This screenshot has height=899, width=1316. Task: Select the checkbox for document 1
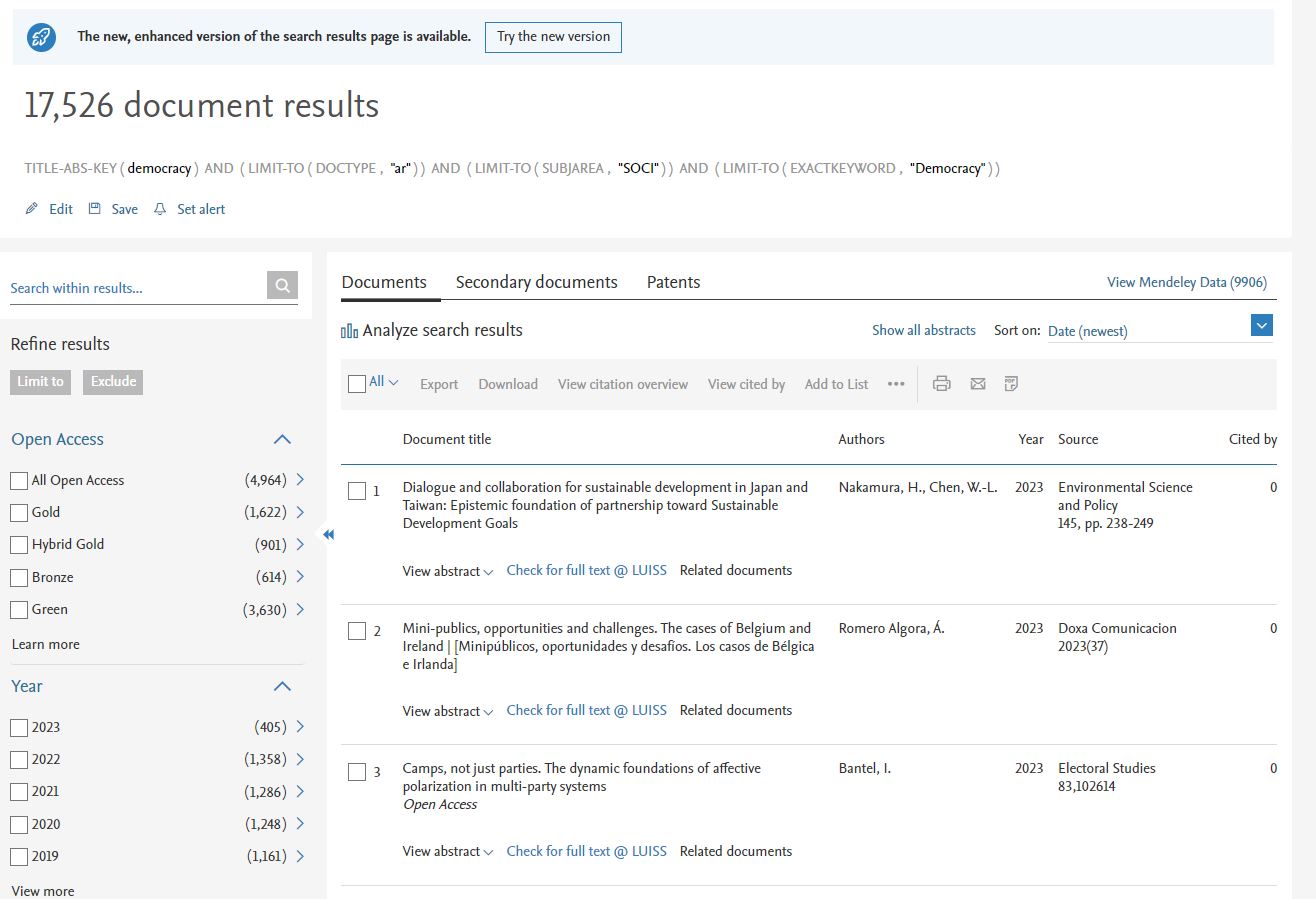click(356, 491)
